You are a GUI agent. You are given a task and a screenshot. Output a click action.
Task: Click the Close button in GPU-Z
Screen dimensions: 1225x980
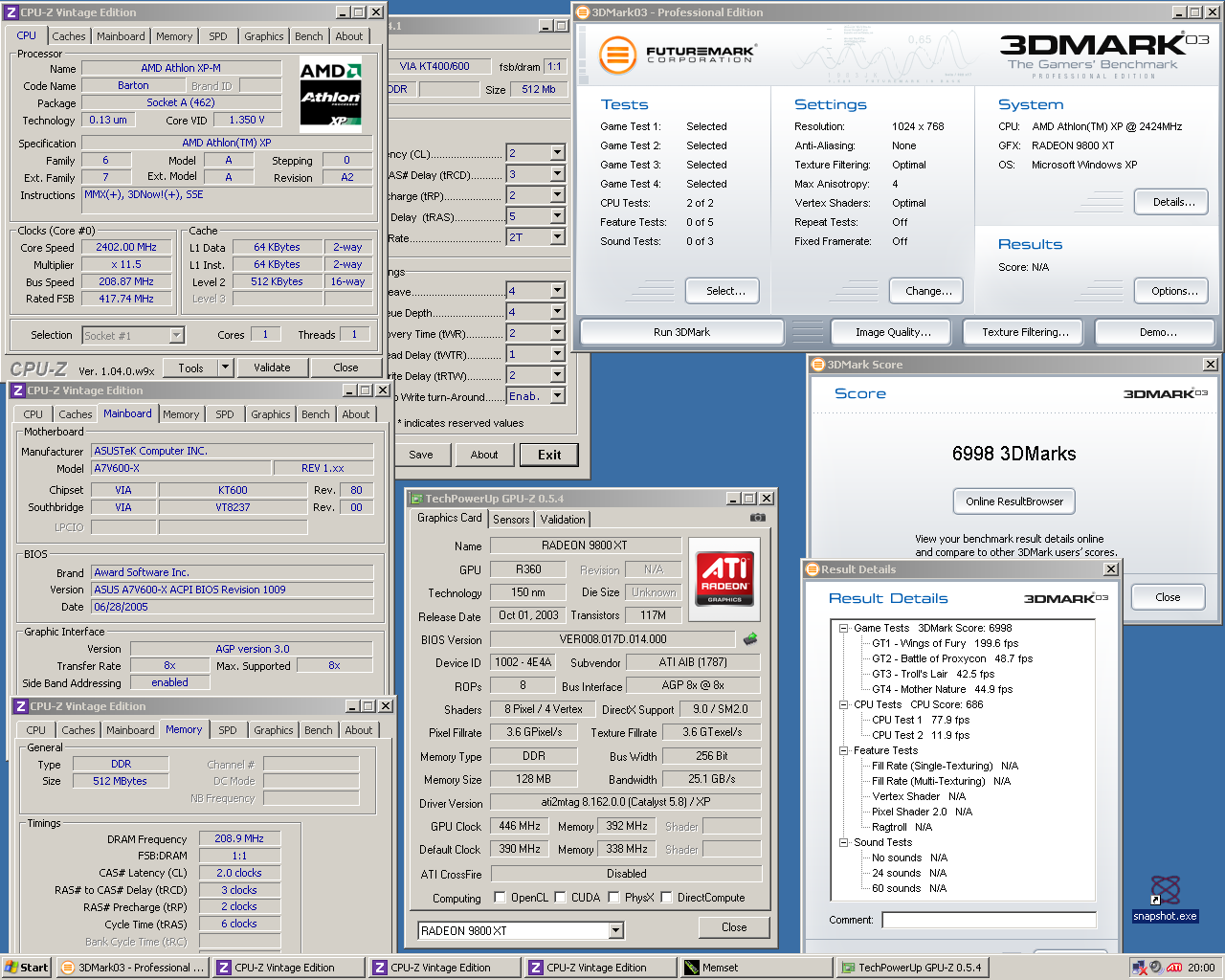(x=734, y=927)
